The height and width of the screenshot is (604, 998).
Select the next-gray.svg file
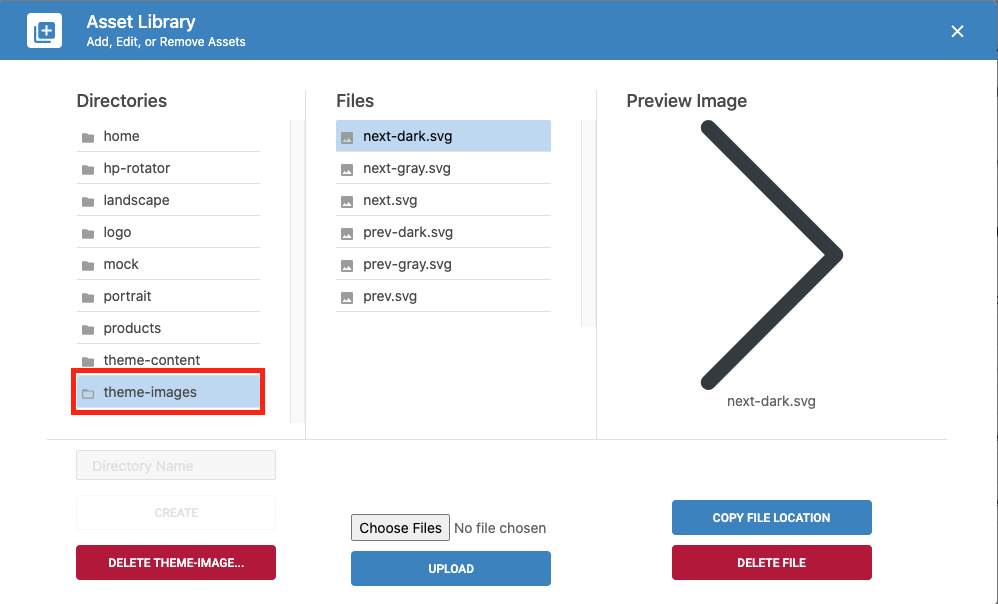click(x=405, y=168)
